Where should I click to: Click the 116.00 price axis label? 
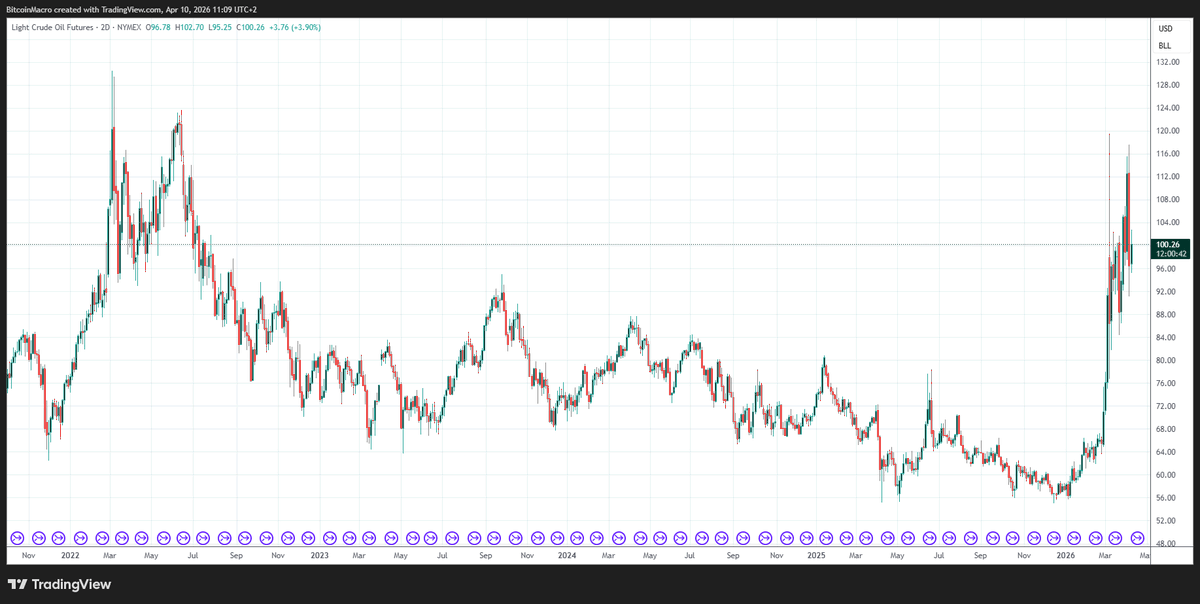point(1168,154)
